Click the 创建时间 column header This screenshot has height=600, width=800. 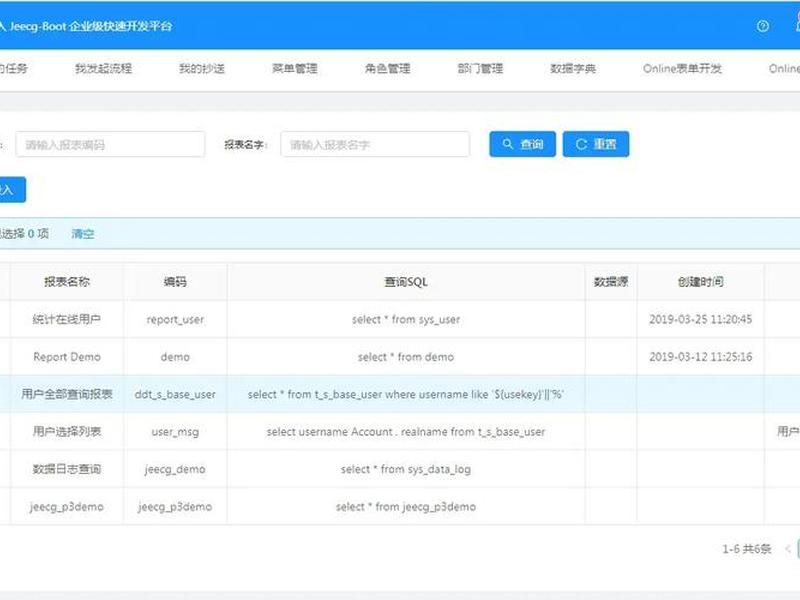point(701,282)
